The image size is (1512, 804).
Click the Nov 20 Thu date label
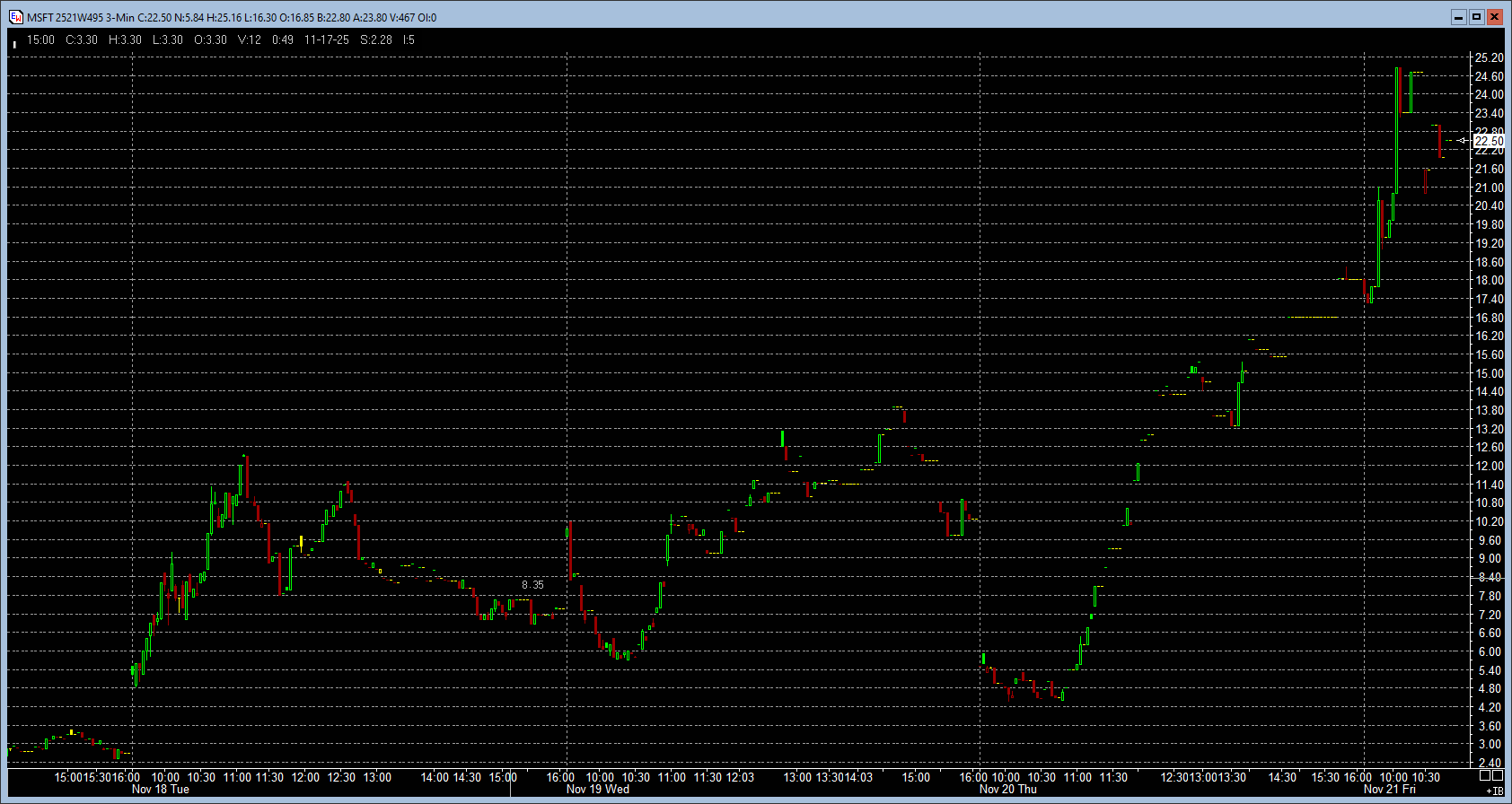tap(1007, 790)
